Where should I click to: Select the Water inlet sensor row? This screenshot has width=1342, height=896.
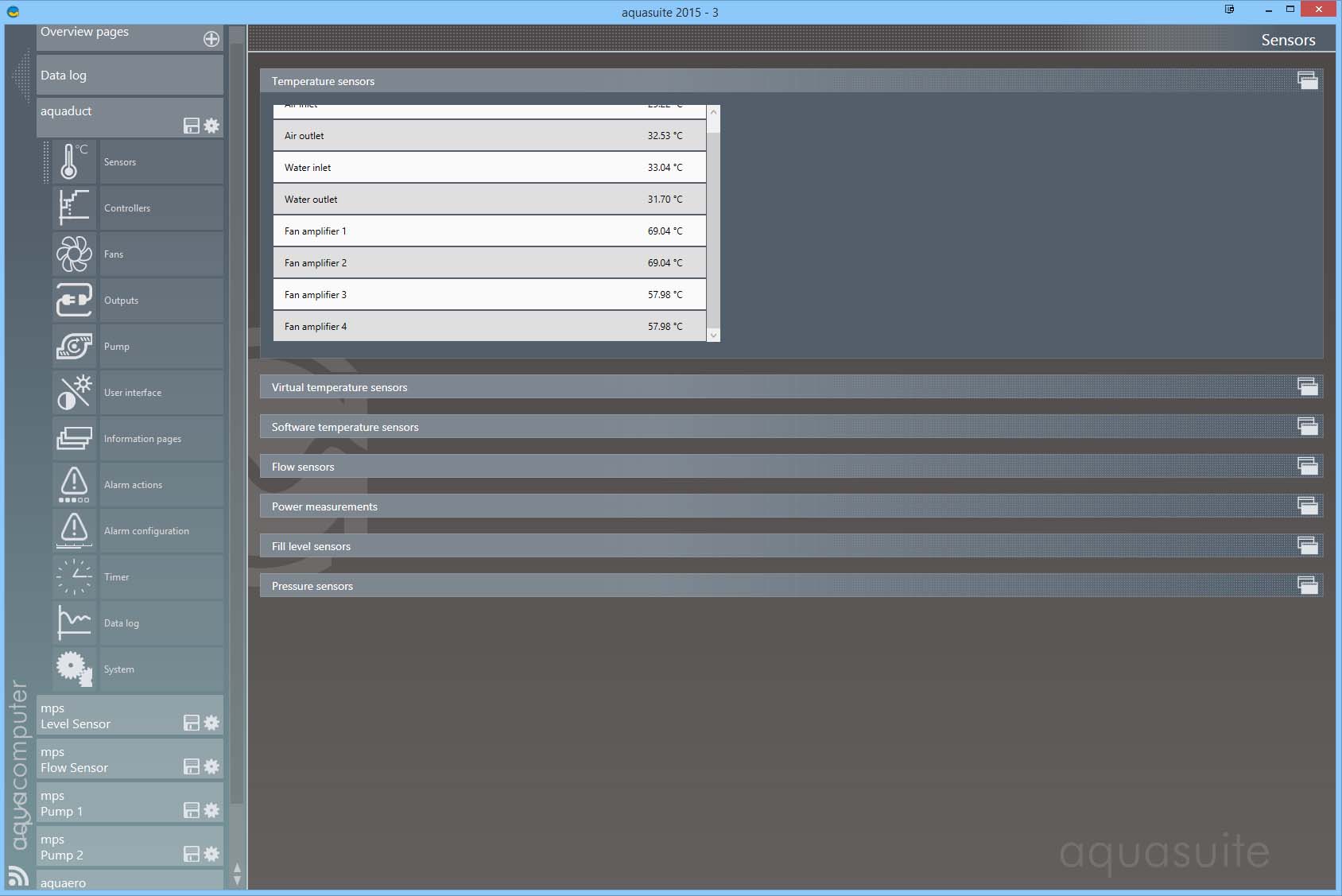pyautogui.click(x=490, y=167)
